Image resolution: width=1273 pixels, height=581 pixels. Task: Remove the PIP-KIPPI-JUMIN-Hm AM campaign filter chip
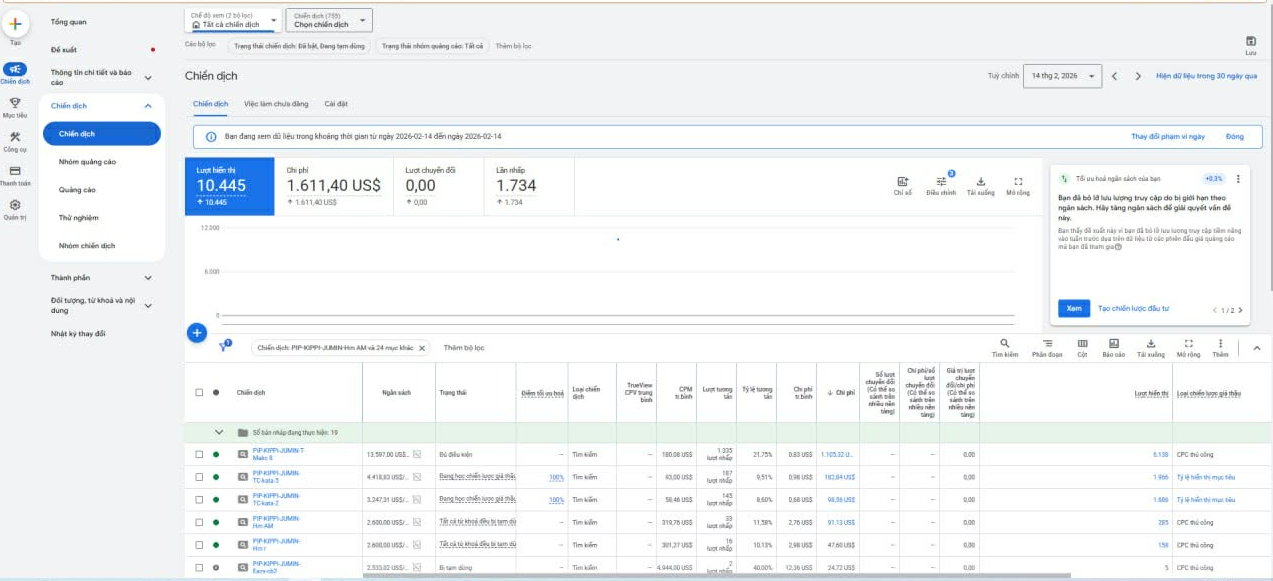tap(422, 348)
